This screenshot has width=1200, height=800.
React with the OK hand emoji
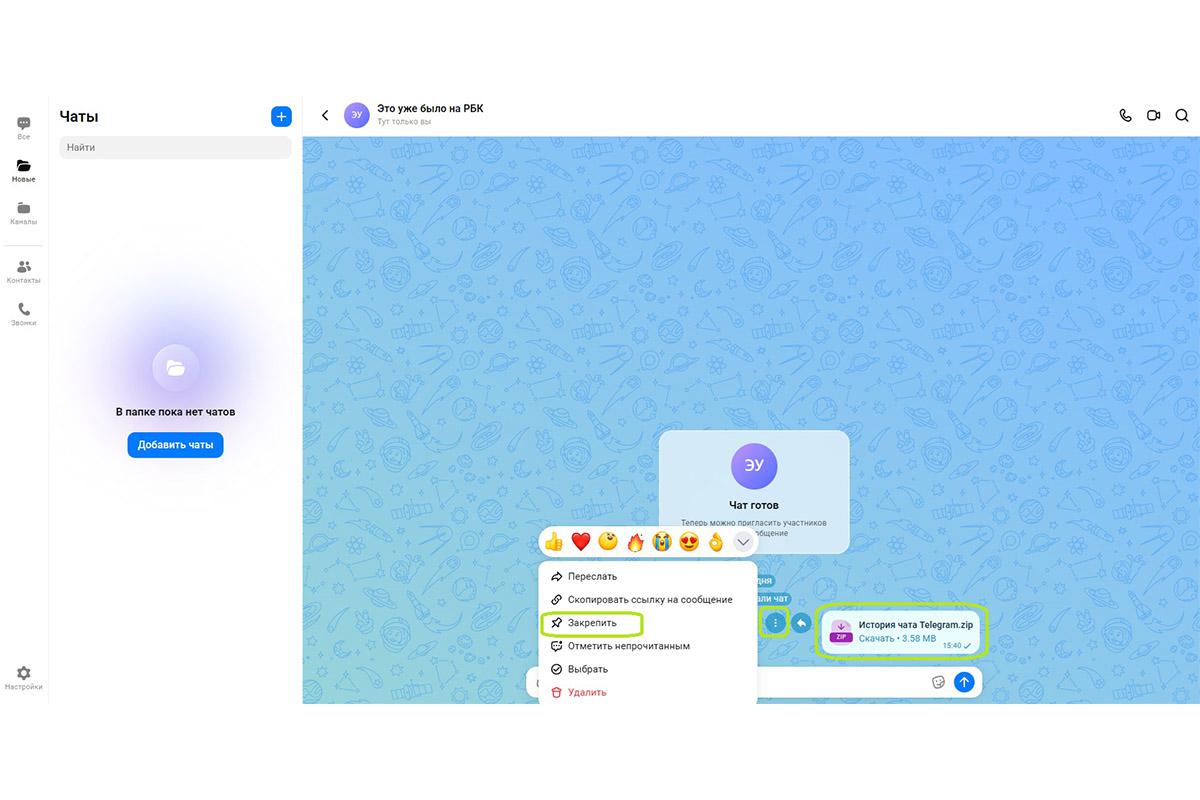(x=715, y=542)
